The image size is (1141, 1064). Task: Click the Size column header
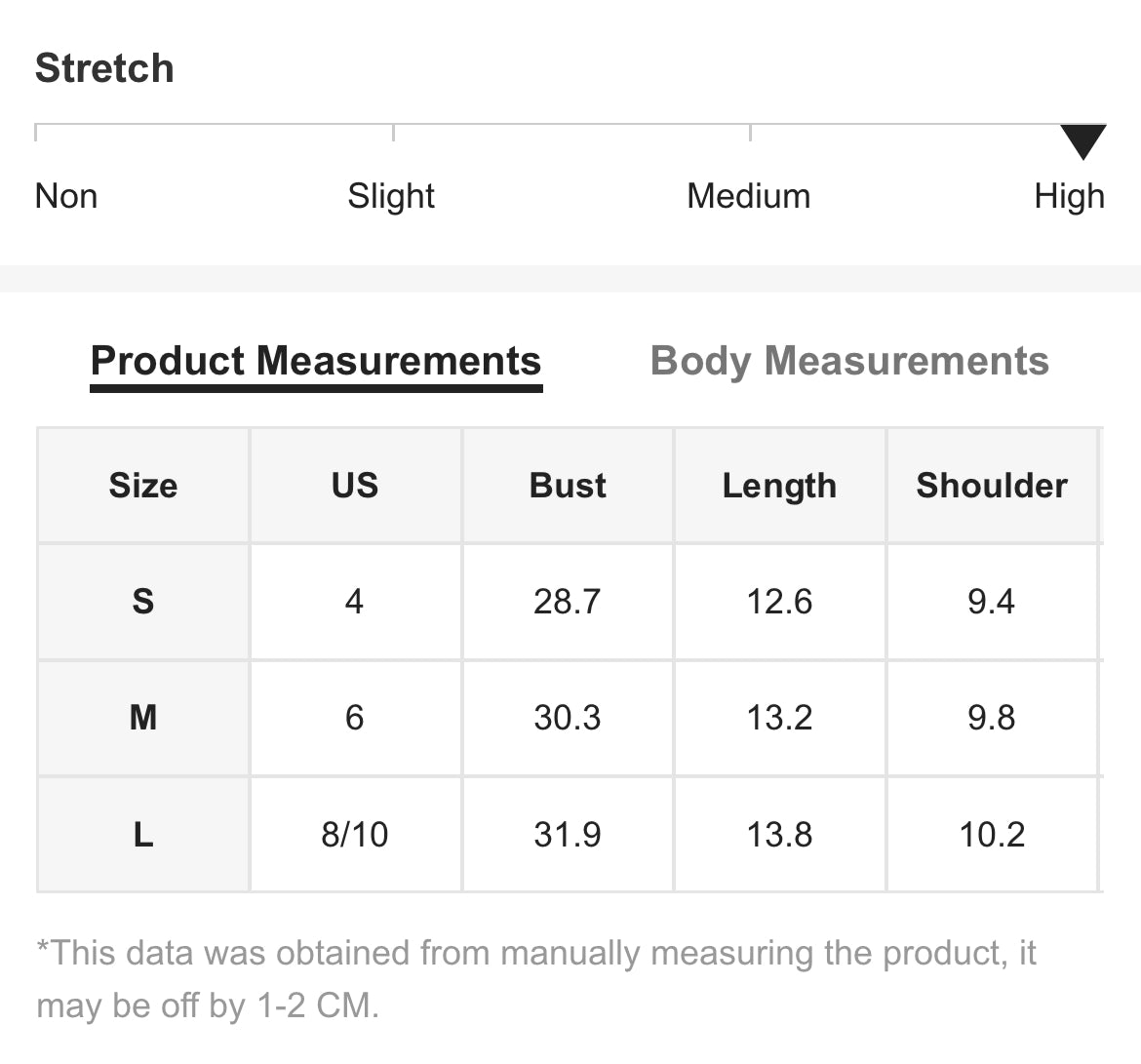(143, 486)
